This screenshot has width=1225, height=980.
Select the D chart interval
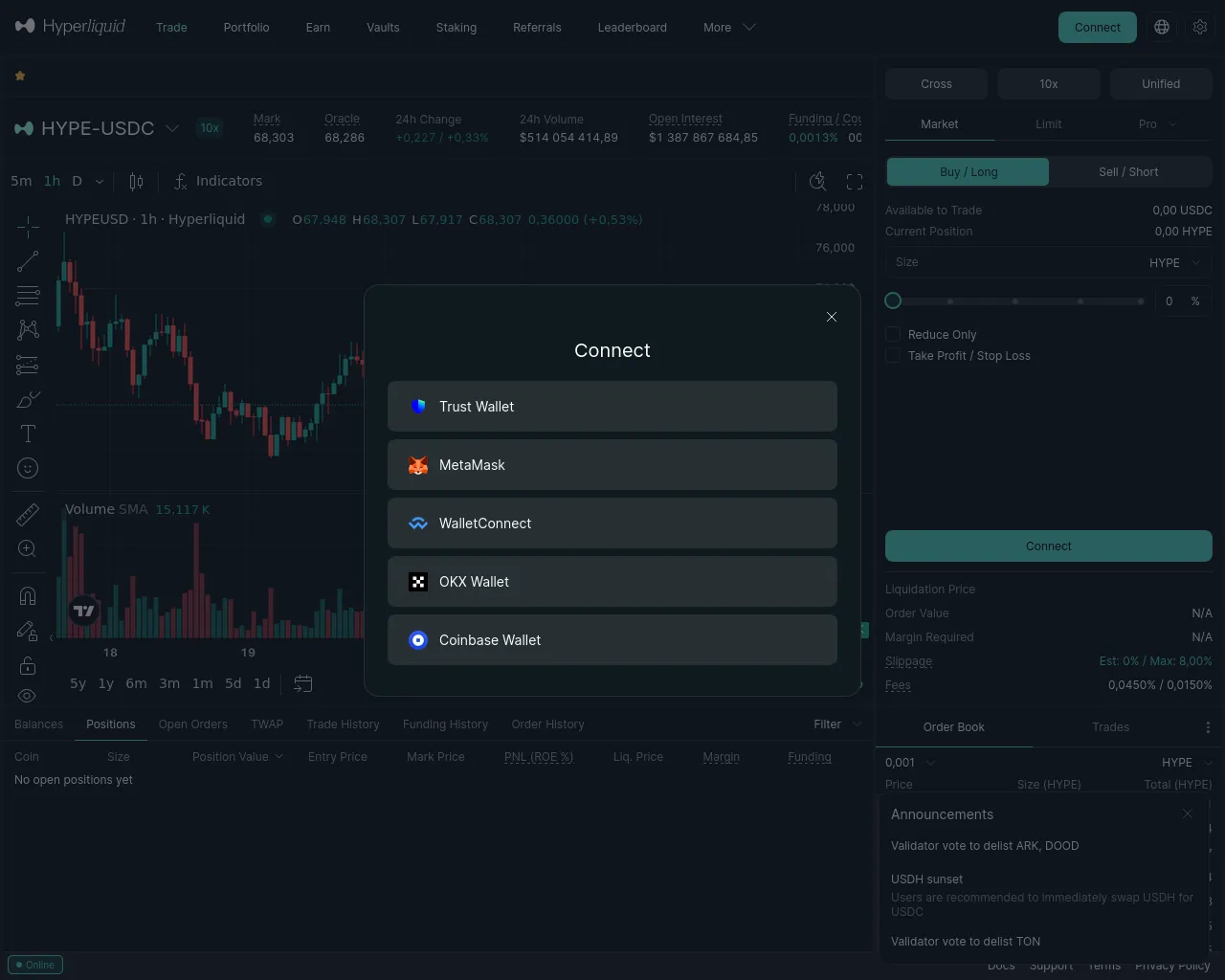(77, 181)
